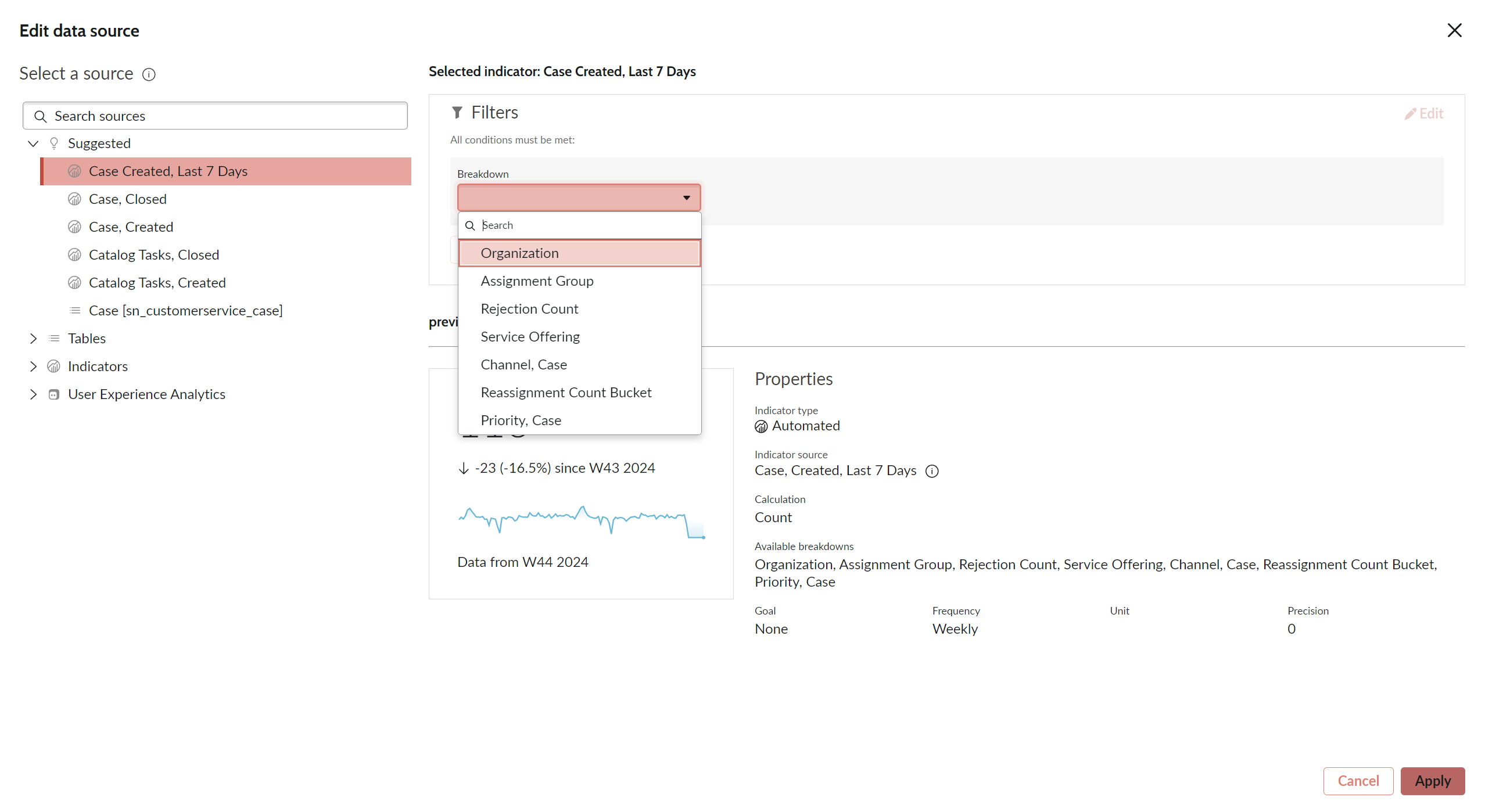Click the Goal value 'None'
This screenshot has width=1485, height=812.
tap(771, 629)
